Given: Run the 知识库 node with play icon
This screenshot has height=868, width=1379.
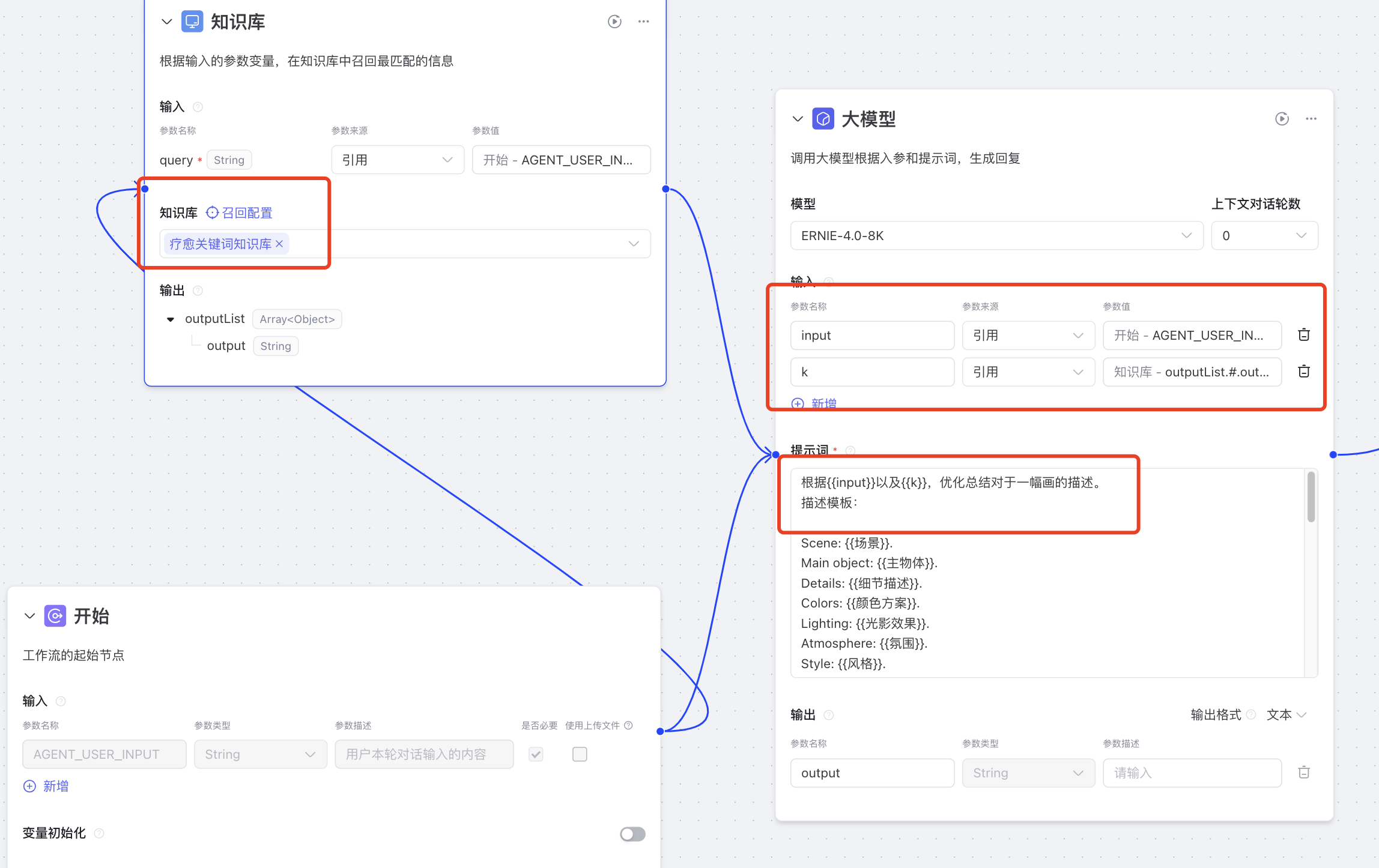Looking at the screenshot, I should click(x=614, y=22).
